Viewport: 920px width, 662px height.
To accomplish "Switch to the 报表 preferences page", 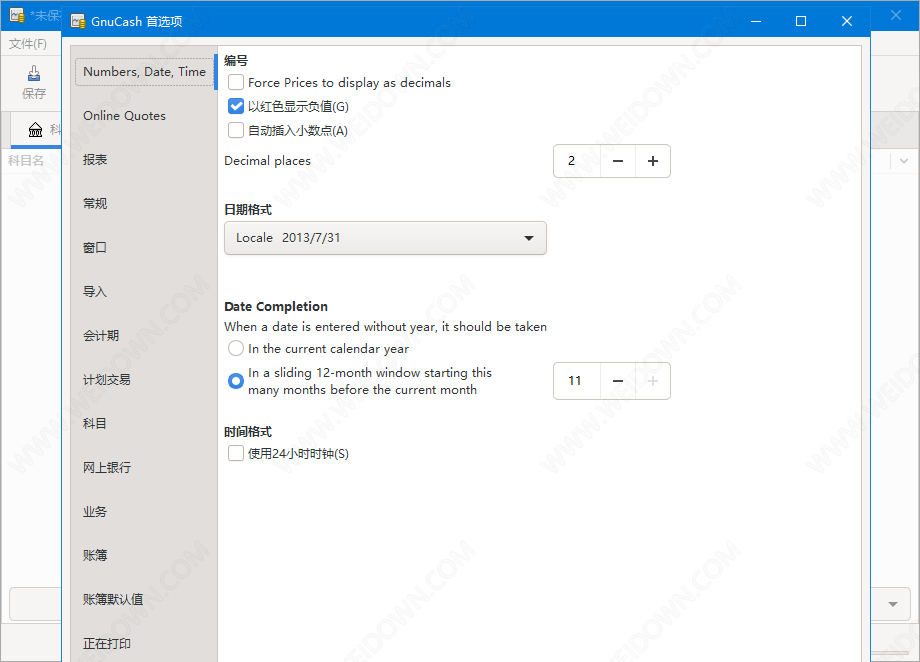I will tap(95, 160).
